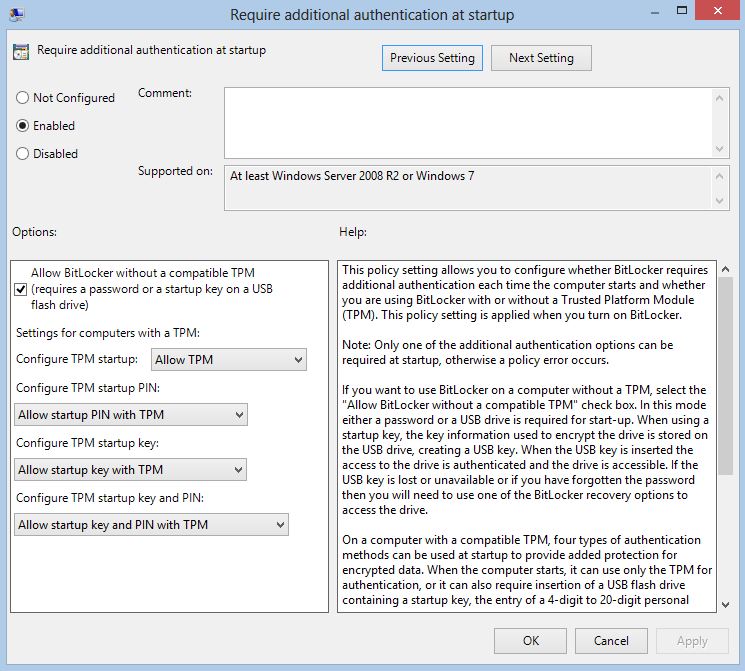Click the Cancel button
Image resolution: width=745 pixels, height=671 pixels.
(611, 641)
